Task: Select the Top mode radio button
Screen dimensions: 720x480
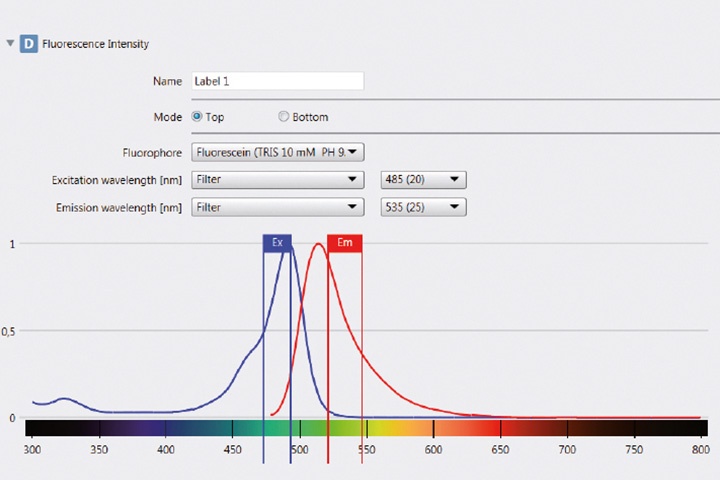Action: coord(197,117)
